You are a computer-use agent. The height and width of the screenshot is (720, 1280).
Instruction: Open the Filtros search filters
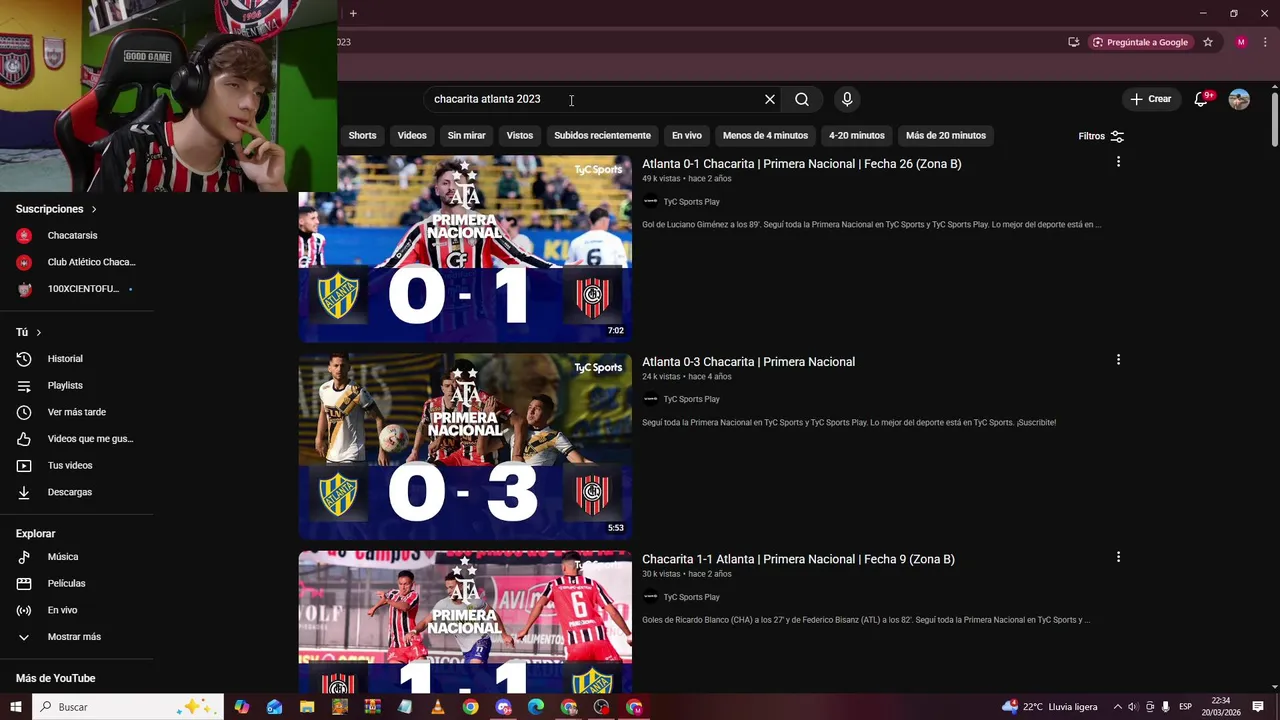(x=1101, y=136)
